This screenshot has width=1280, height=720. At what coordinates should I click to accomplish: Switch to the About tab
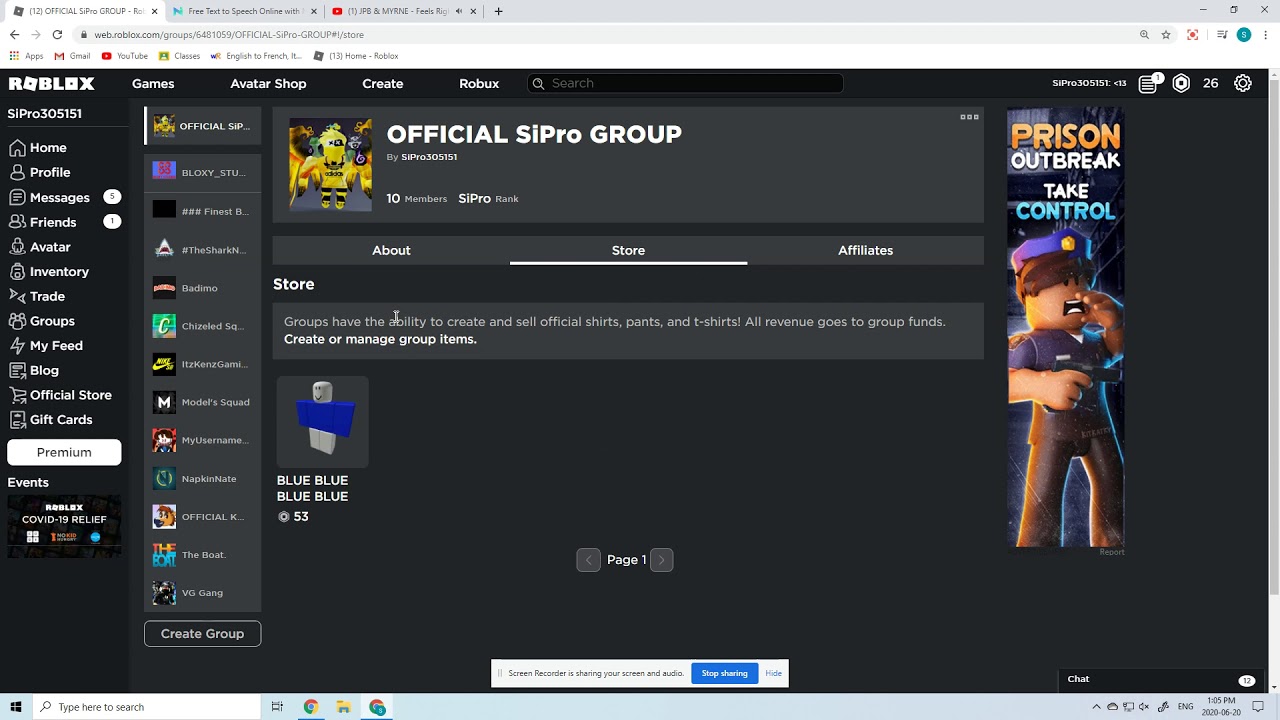pyautogui.click(x=391, y=250)
